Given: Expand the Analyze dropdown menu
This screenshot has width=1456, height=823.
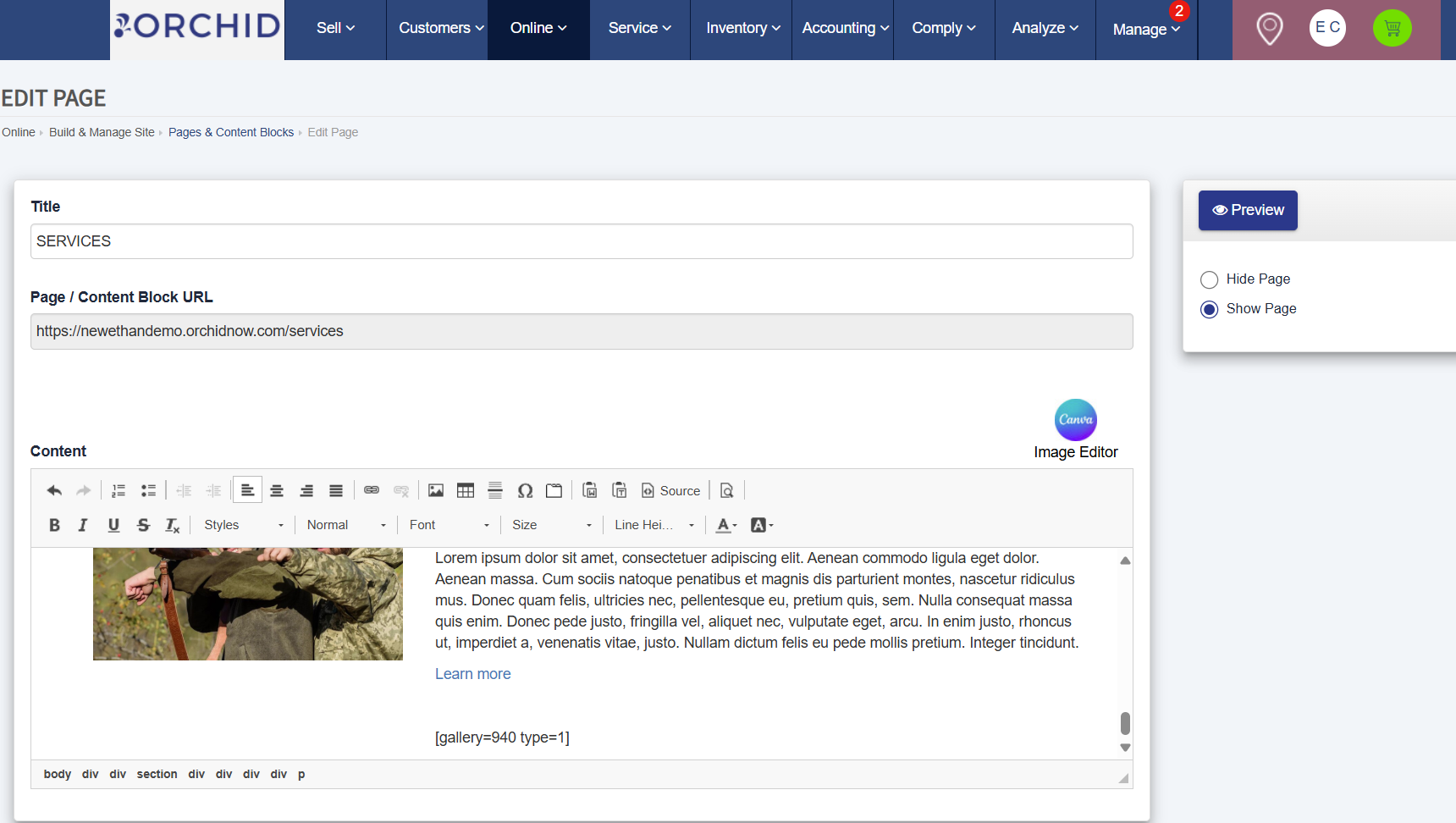Looking at the screenshot, I should pyautogui.click(x=1045, y=29).
